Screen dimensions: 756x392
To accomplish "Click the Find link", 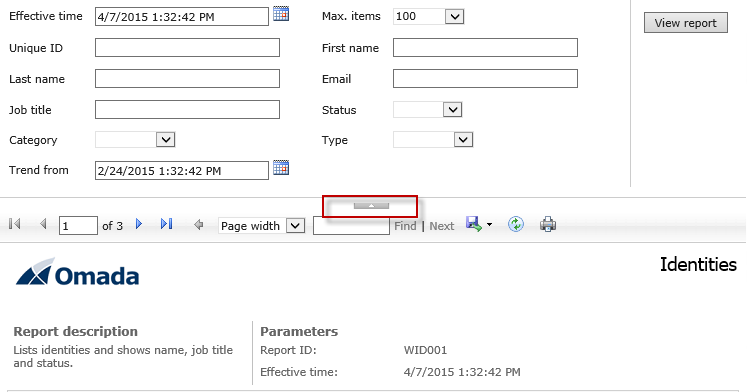I will [405, 226].
